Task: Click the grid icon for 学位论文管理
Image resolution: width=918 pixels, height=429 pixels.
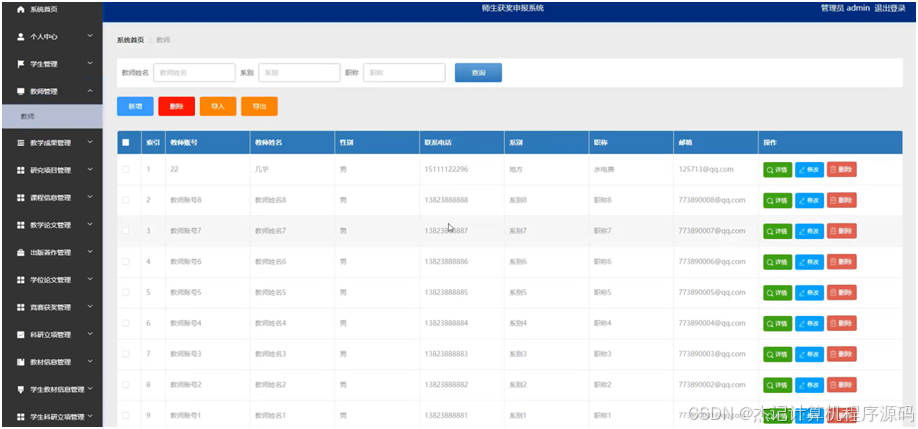Action: [x=20, y=280]
